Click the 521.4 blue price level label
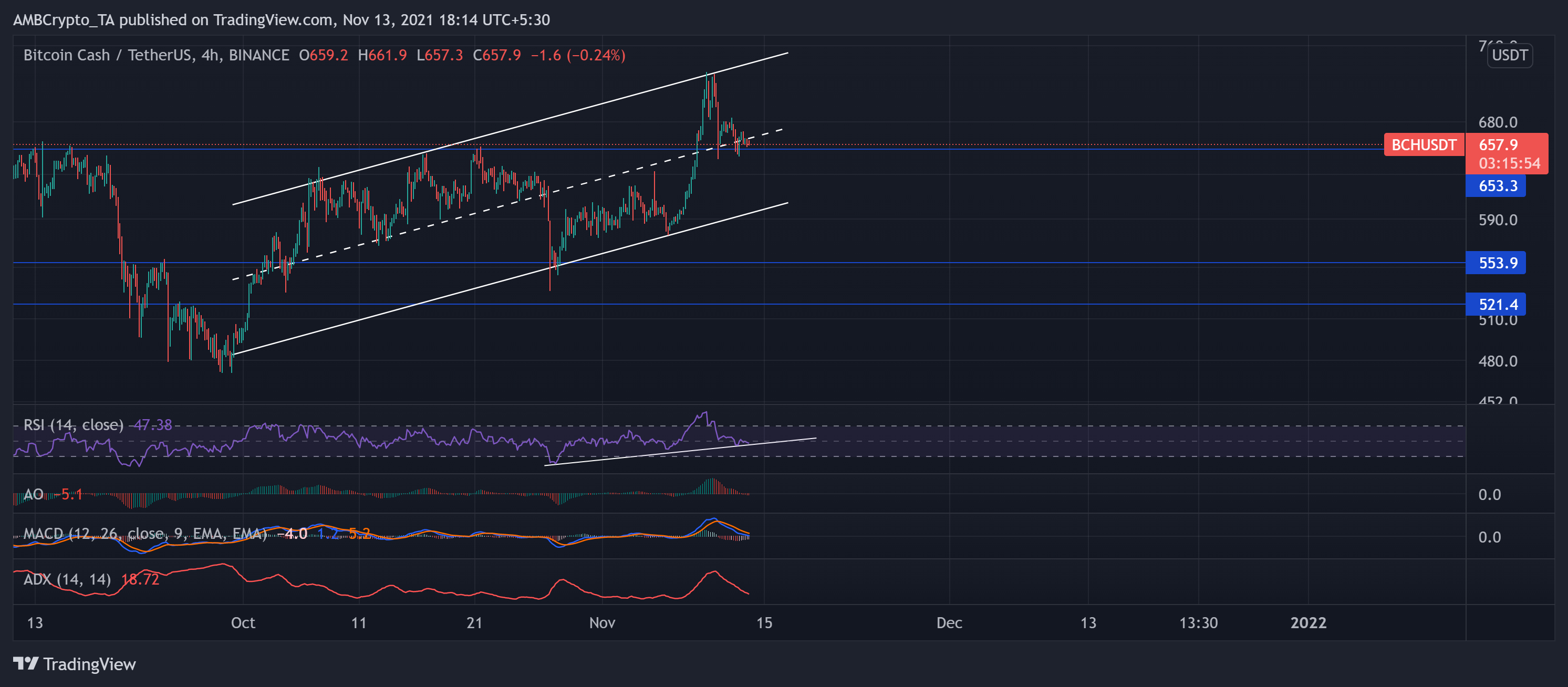This screenshot has width=1568, height=687. tap(1496, 304)
